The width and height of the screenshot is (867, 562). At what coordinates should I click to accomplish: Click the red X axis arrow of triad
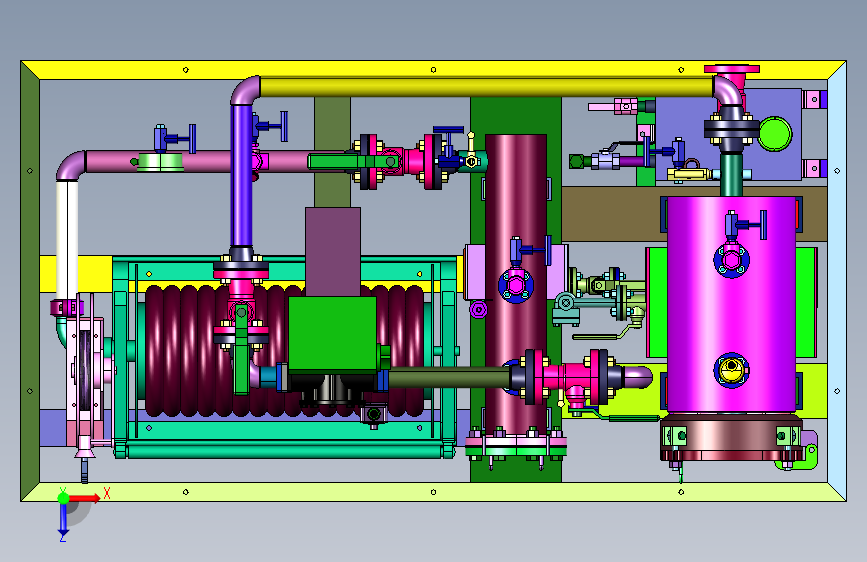pos(86,498)
